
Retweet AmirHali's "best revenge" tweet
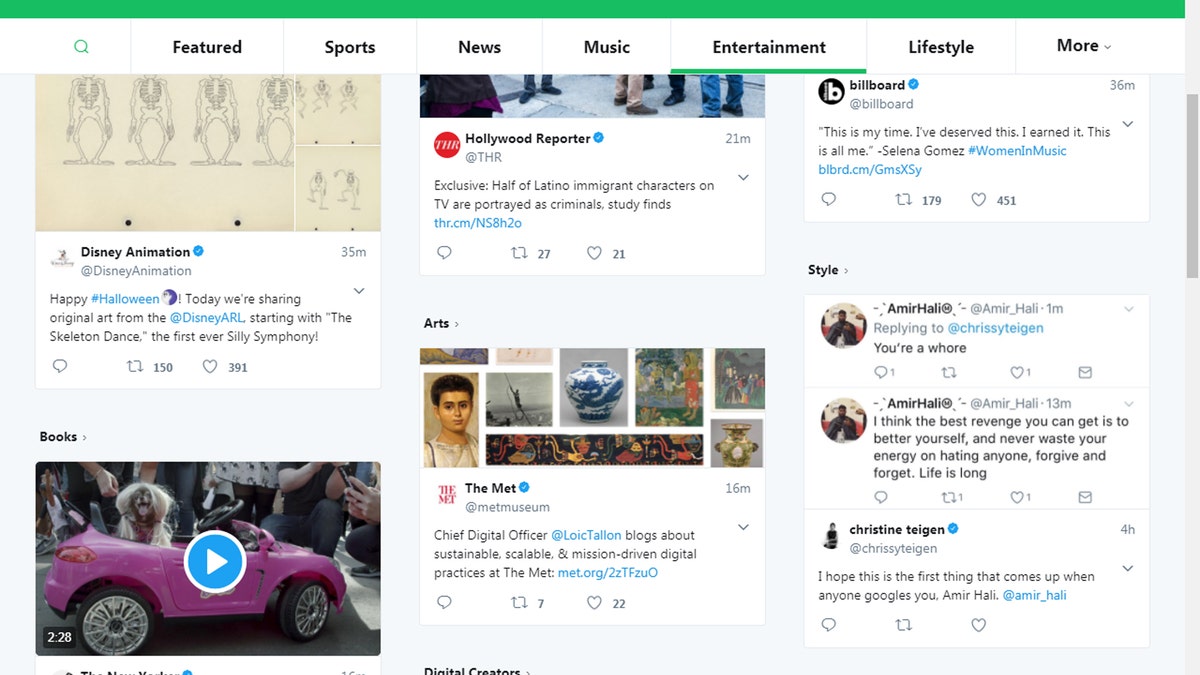point(949,497)
